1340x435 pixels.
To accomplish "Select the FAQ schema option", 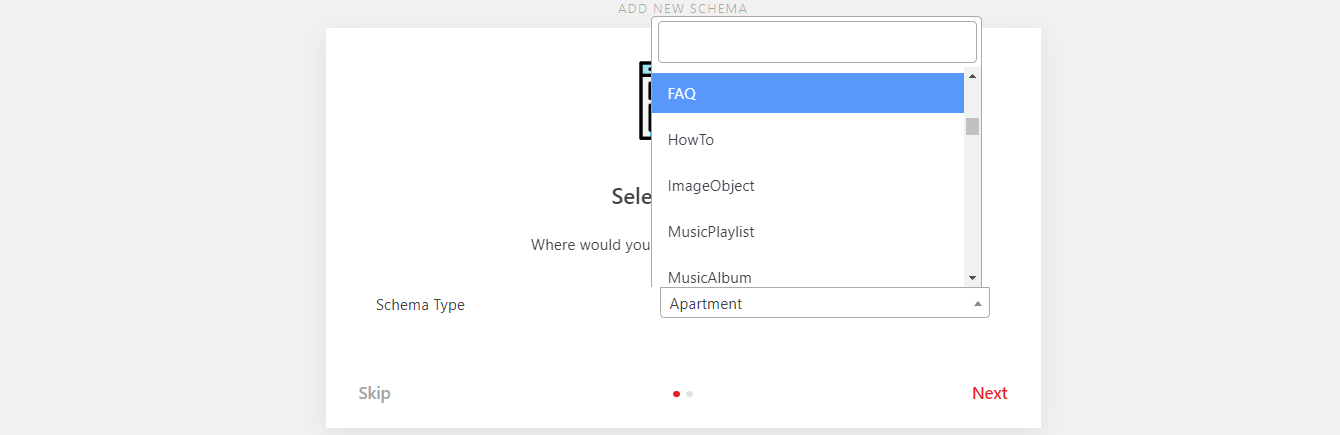I will pos(807,94).
